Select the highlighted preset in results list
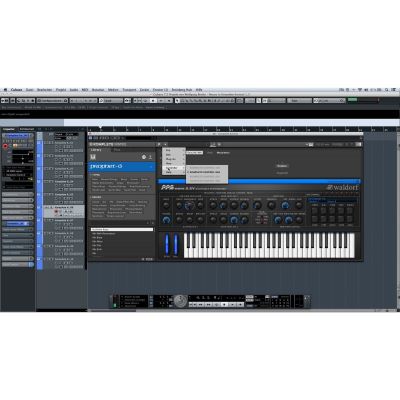This screenshot has height=400, width=400. (122, 230)
